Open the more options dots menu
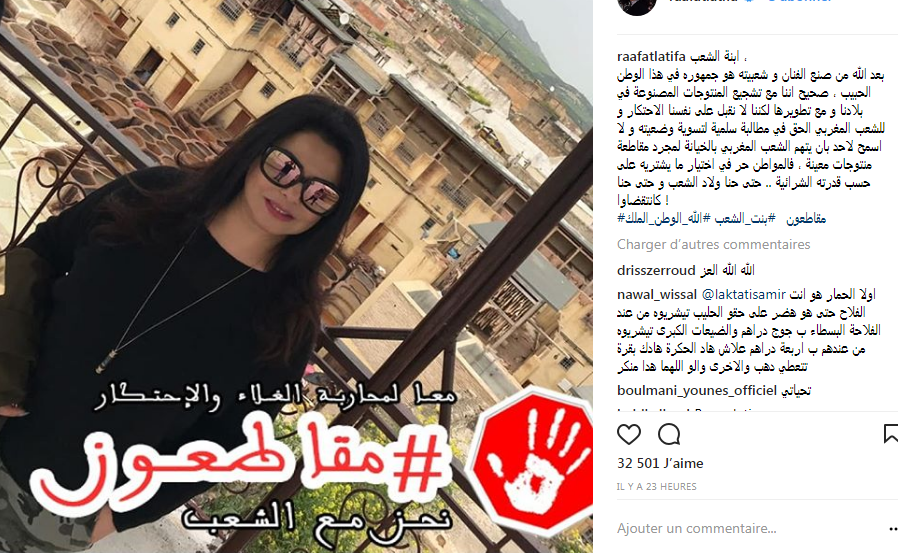Viewport: 898px width, 553px height. tap(892, 528)
